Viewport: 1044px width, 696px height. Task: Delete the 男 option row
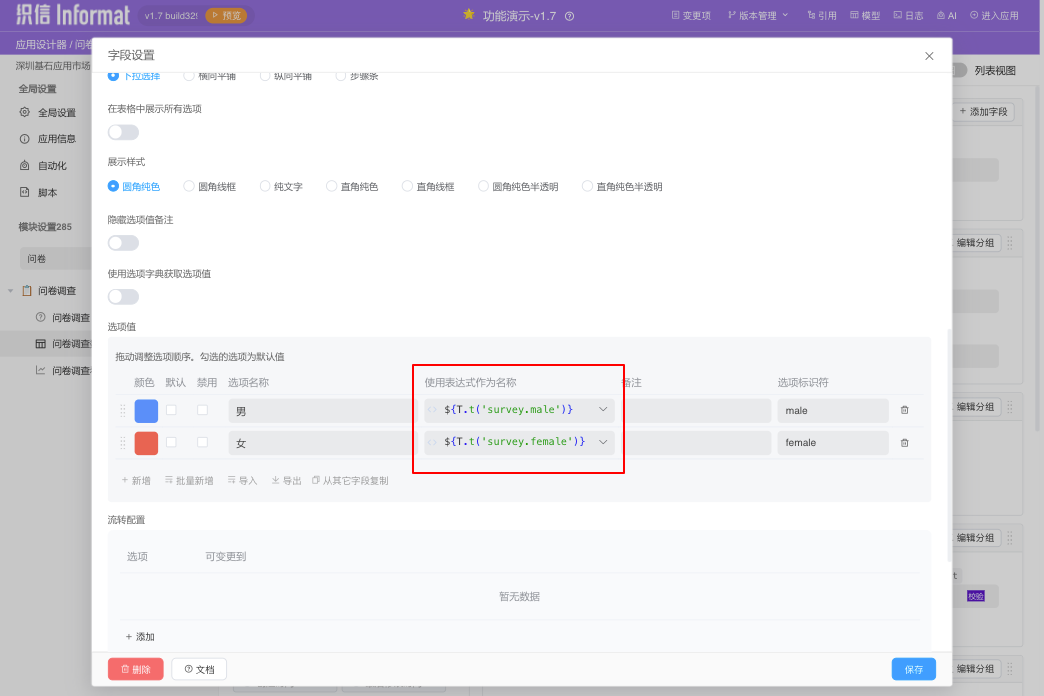904,410
